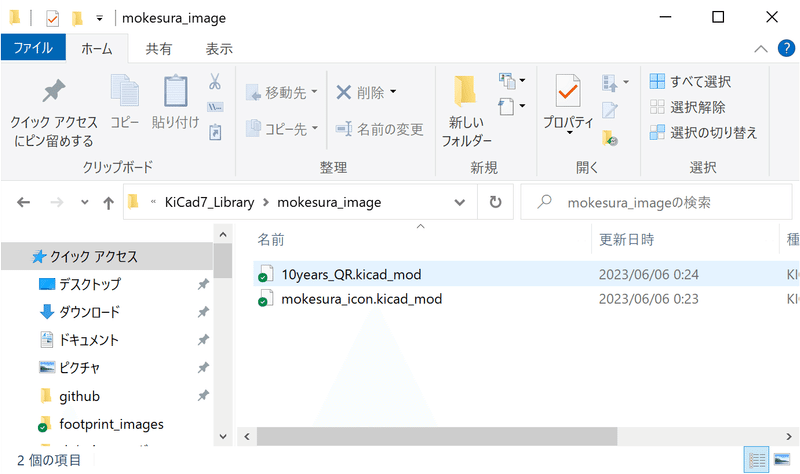The width and height of the screenshot is (800, 474).
Task: Click the pin icon beside github
Action: click(203, 395)
